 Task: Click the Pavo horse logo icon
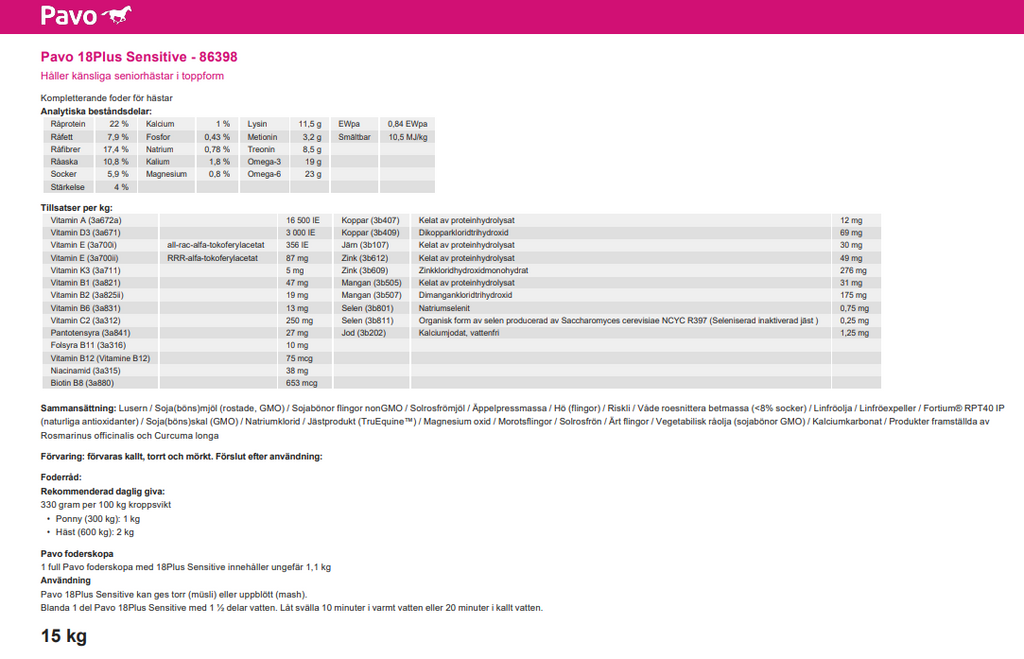coord(116,16)
